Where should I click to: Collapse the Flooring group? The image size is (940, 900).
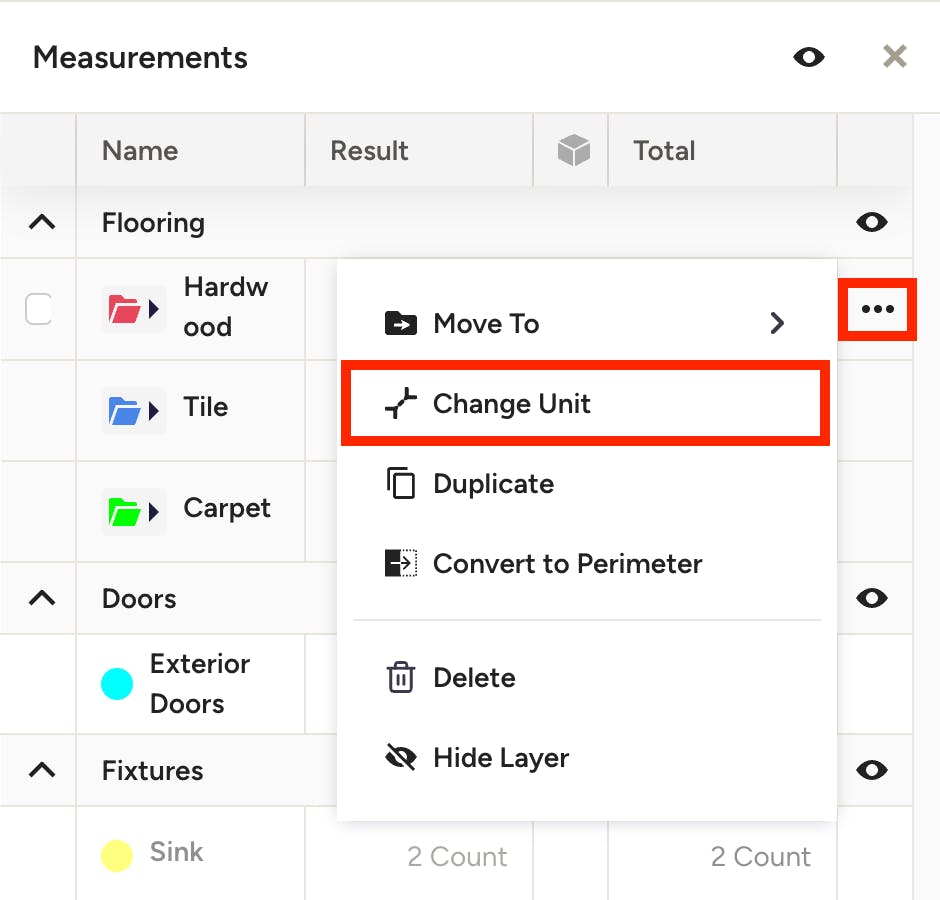42,222
